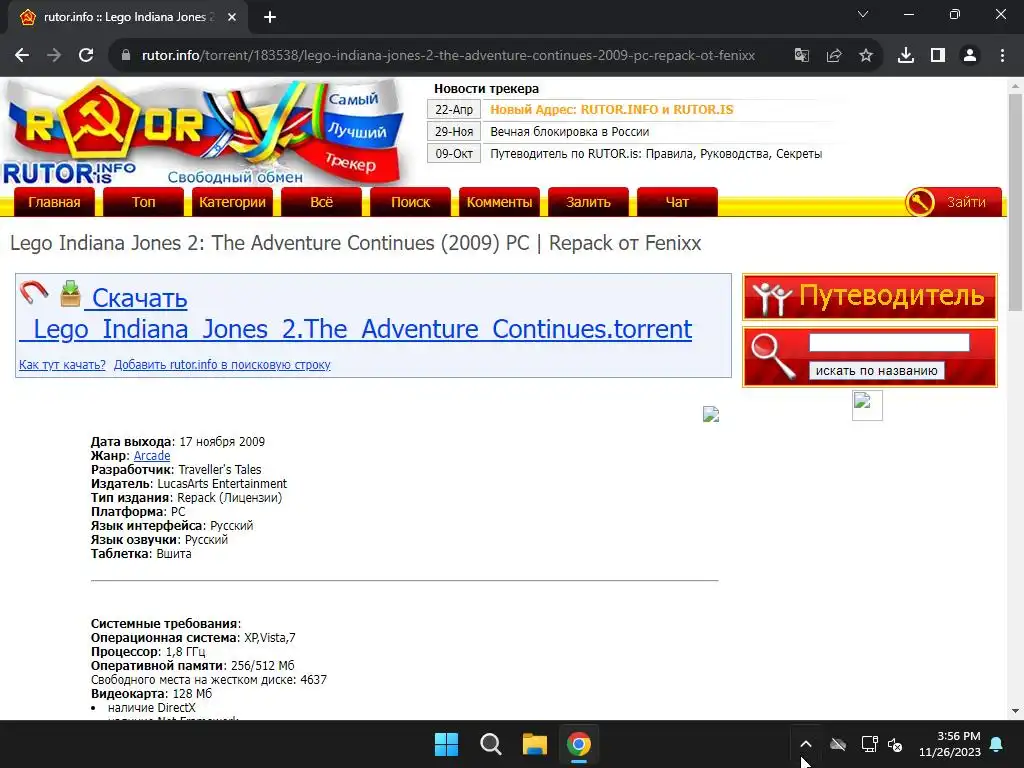The width and height of the screenshot is (1024, 768).
Task: Open Chrome downloads icon
Action: [906, 56]
